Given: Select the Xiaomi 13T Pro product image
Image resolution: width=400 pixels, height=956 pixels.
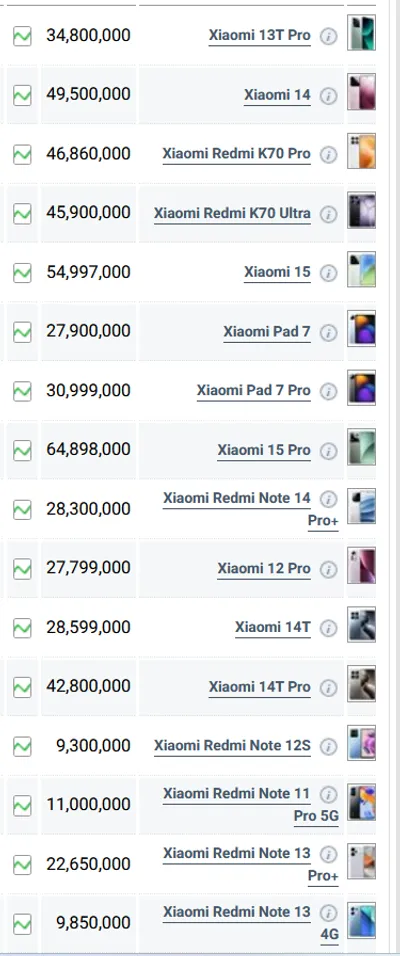Looking at the screenshot, I should 362,33.
